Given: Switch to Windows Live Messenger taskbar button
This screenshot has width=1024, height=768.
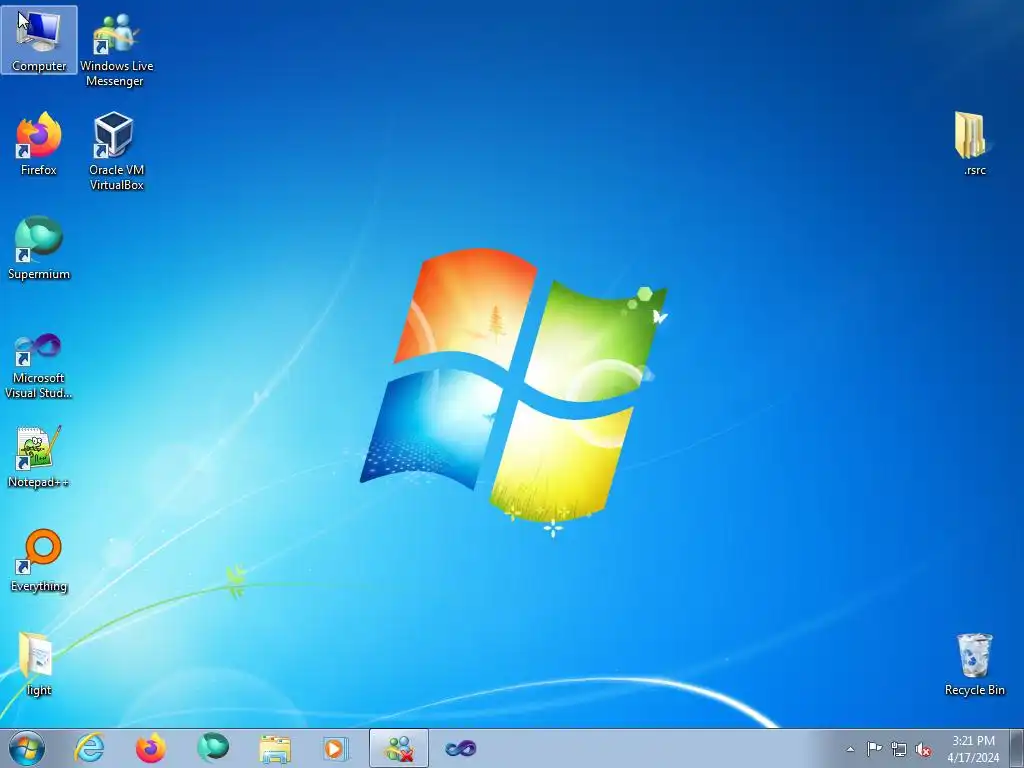Looking at the screenshot, I should pyautogui.click(x=399, y=748).
